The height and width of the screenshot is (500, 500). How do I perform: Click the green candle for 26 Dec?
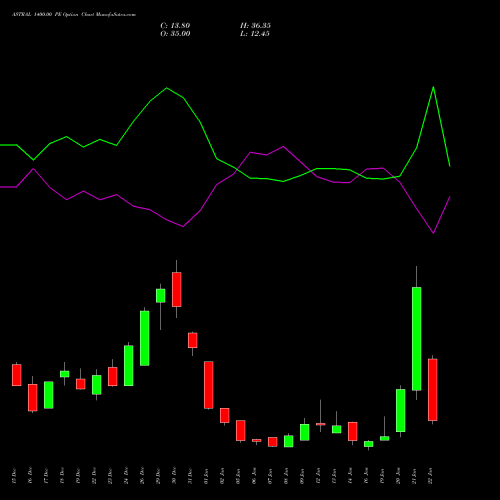click(145, 338)
